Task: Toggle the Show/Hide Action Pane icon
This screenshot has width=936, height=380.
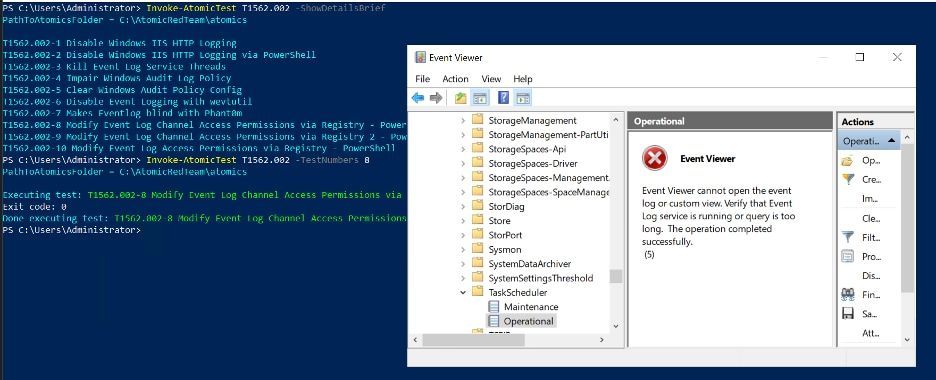Action: (523, 98)
